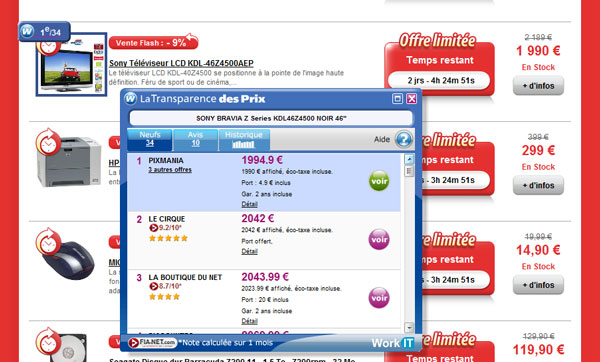Click the green voir button for PIXMANIA
The width and height of the screenshot is (600, 362).
pyautogui.click(x=379, y=181)
